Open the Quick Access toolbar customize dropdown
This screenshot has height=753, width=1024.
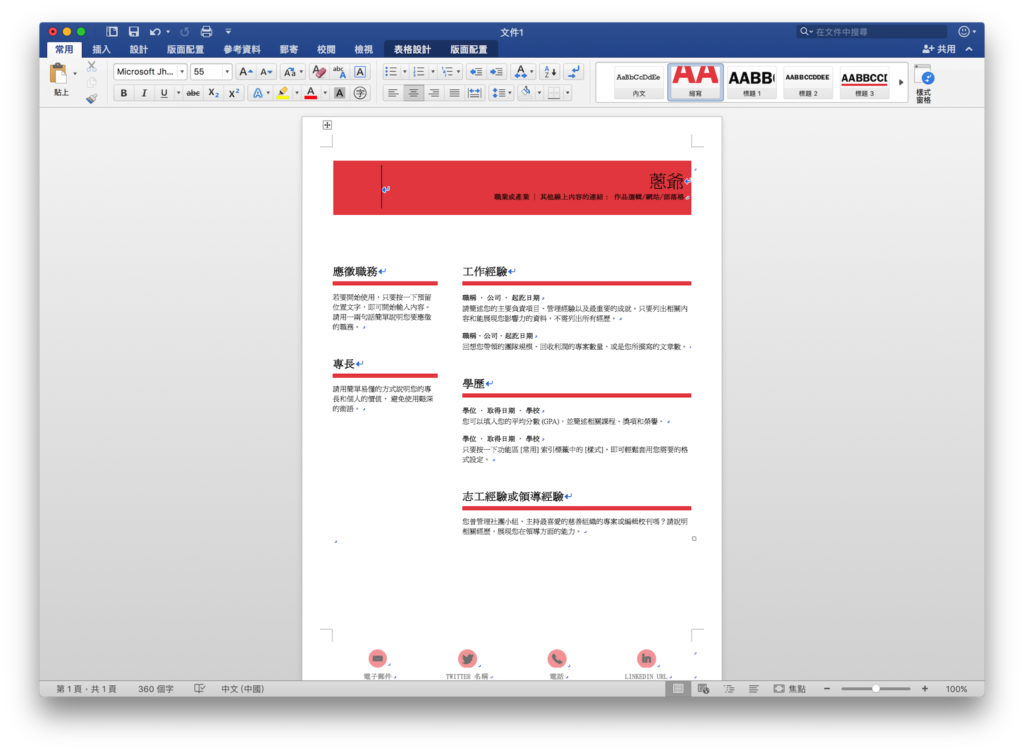pyautogui.click(x=228, y=31)
